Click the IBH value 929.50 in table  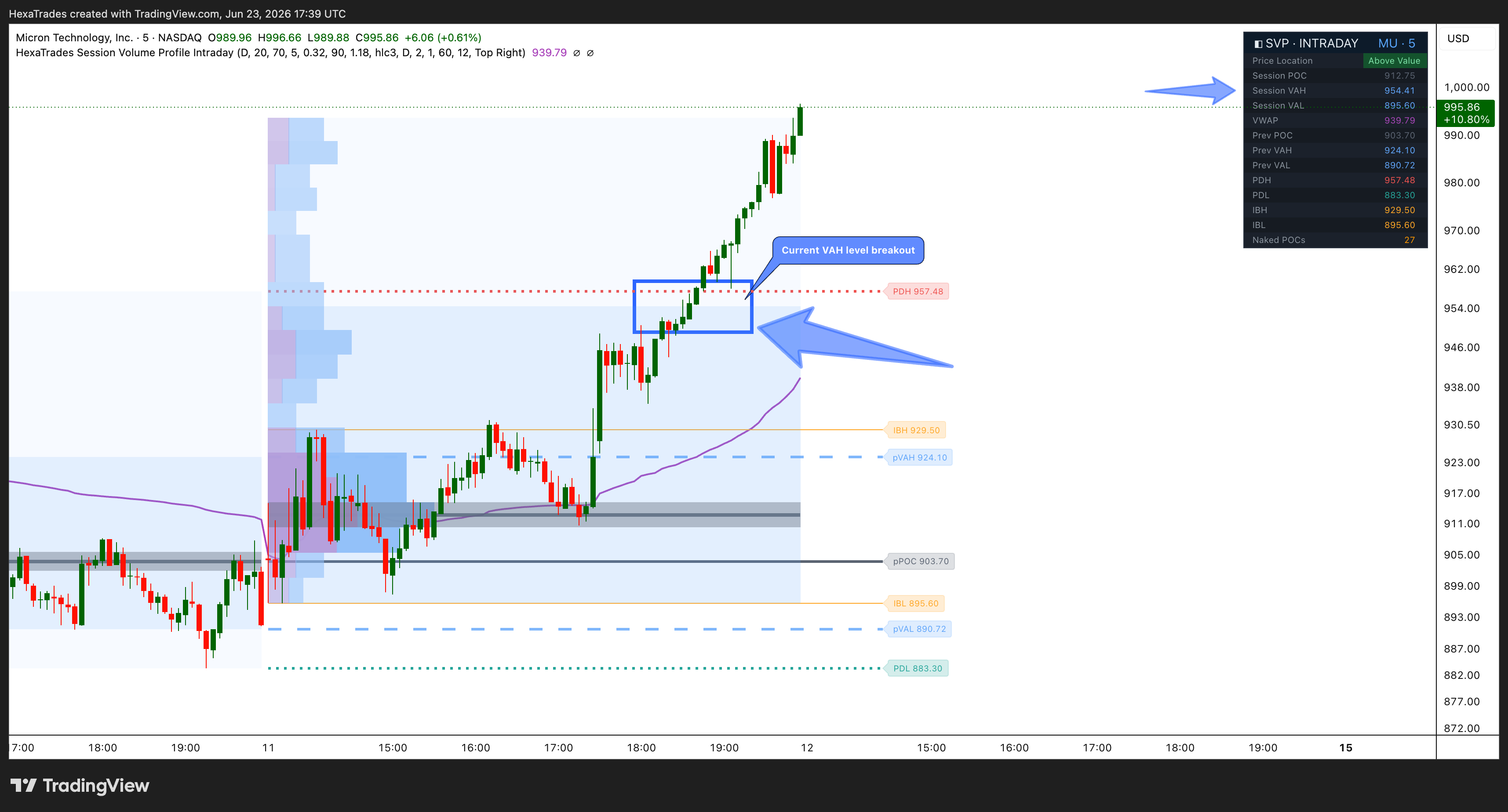click(x=1399, y=210)
